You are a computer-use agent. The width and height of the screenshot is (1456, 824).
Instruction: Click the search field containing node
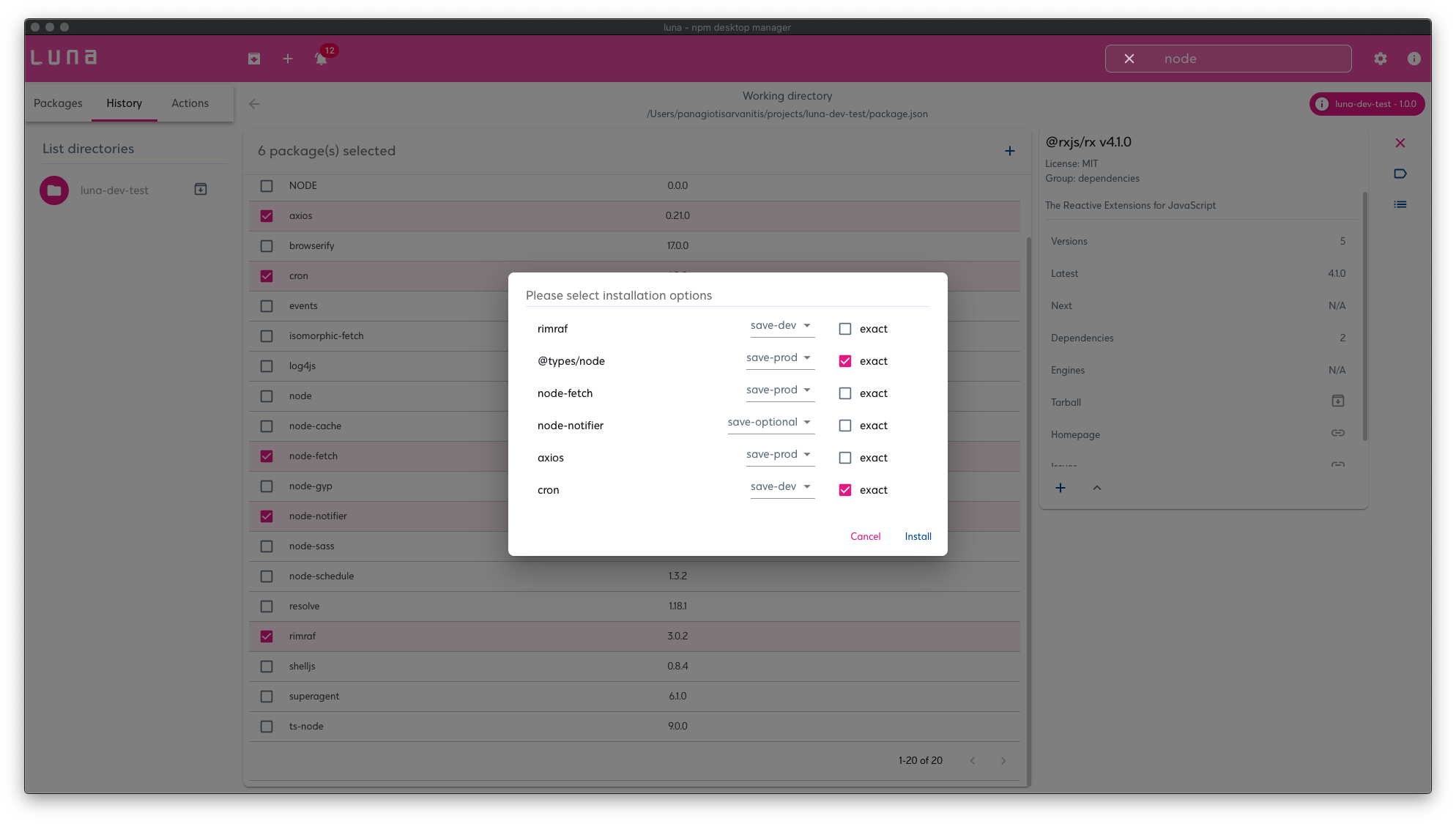coord(1245,59)
